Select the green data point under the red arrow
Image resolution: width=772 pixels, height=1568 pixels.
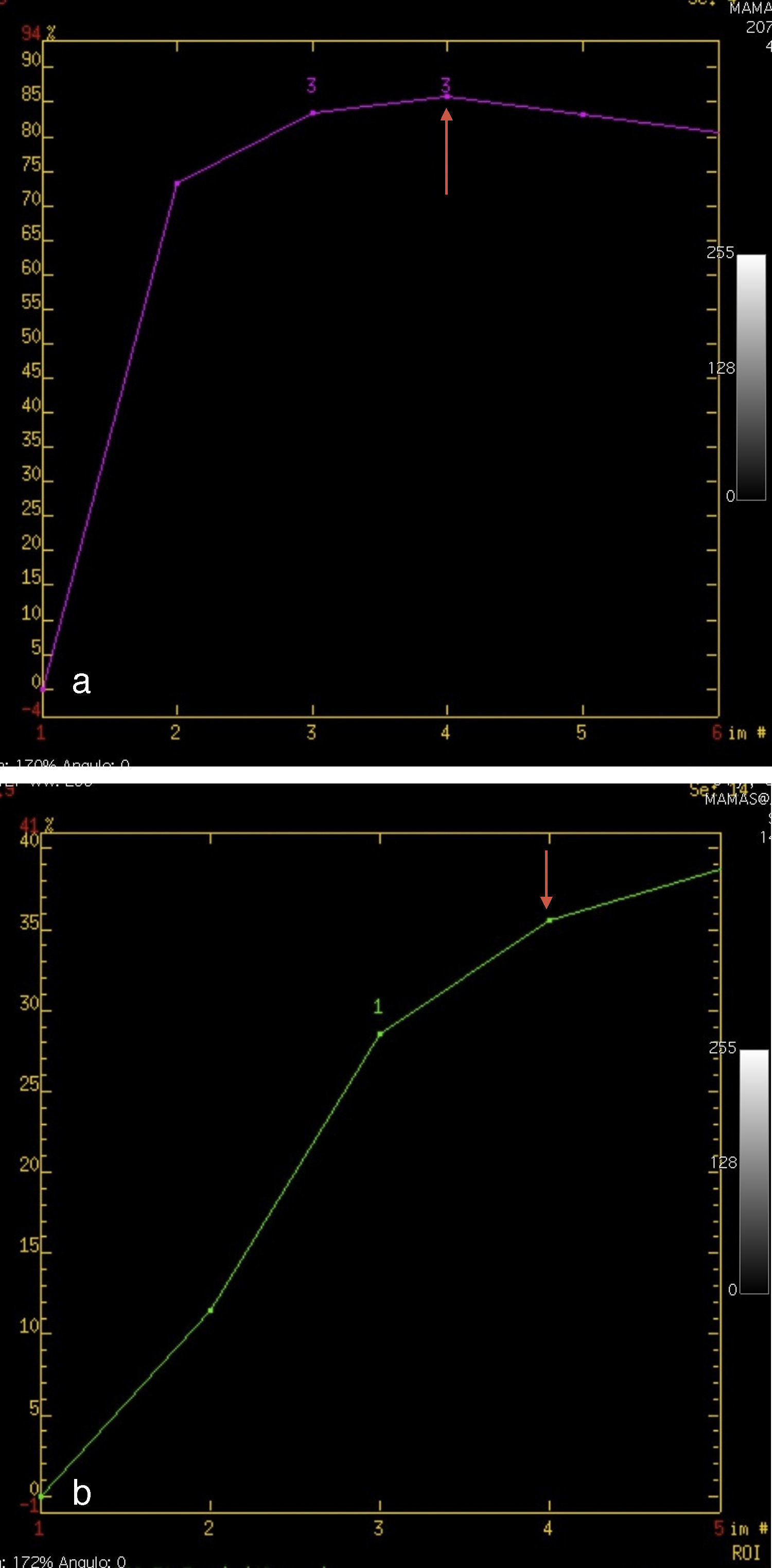click(549, 920)
